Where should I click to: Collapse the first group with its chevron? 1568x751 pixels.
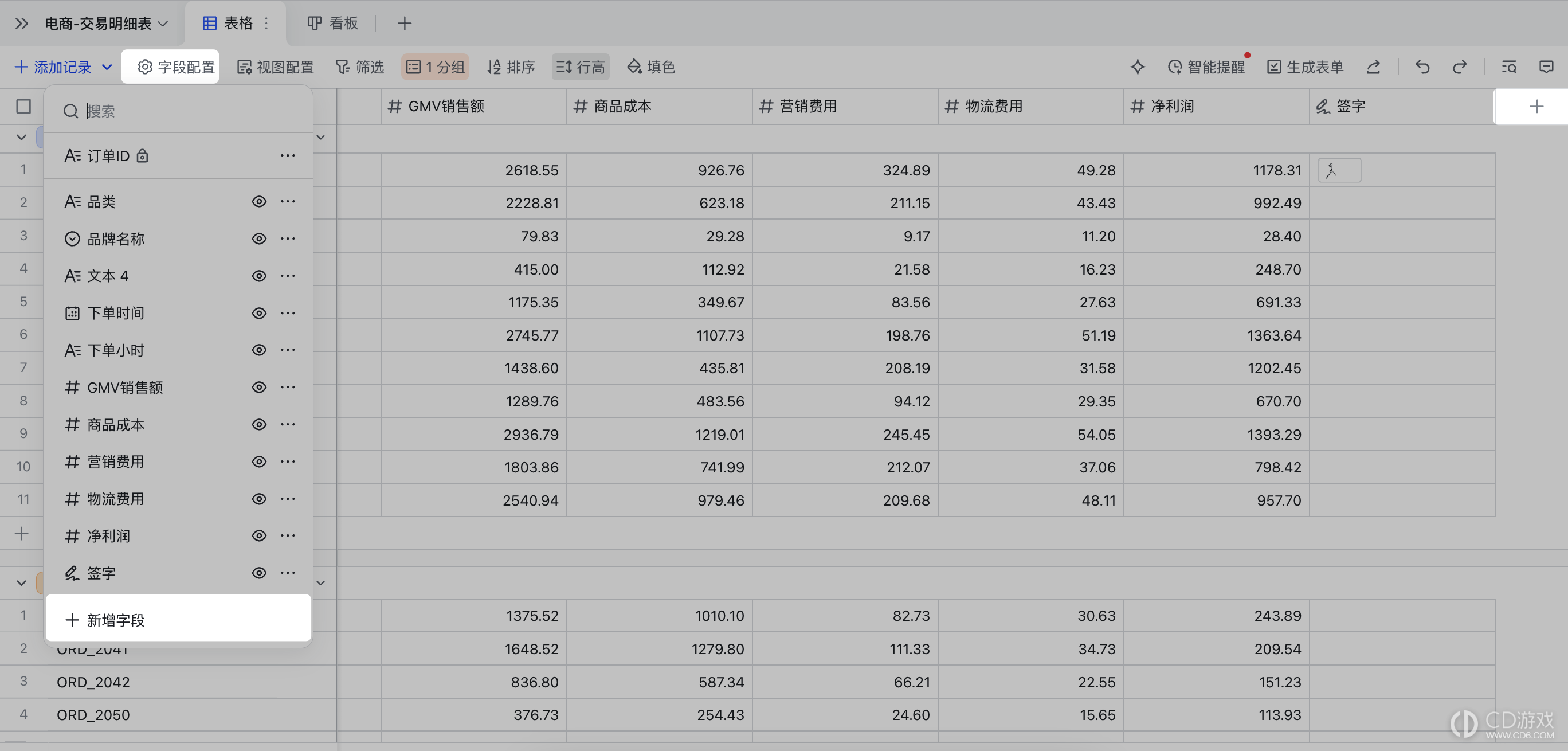pos(21,138)
